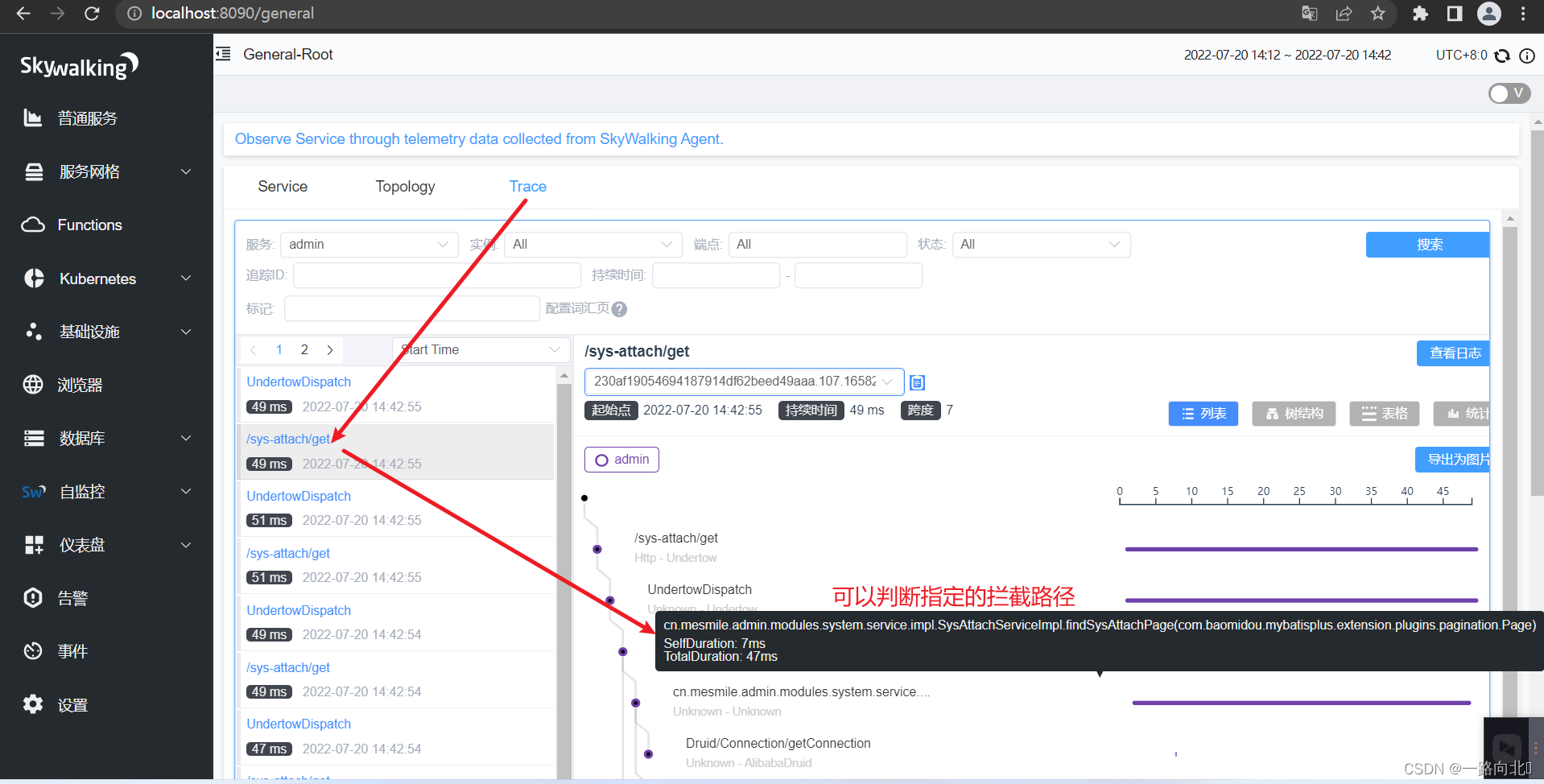Click the Skywalking logo

pyautogui.click(x=79, y=66)
